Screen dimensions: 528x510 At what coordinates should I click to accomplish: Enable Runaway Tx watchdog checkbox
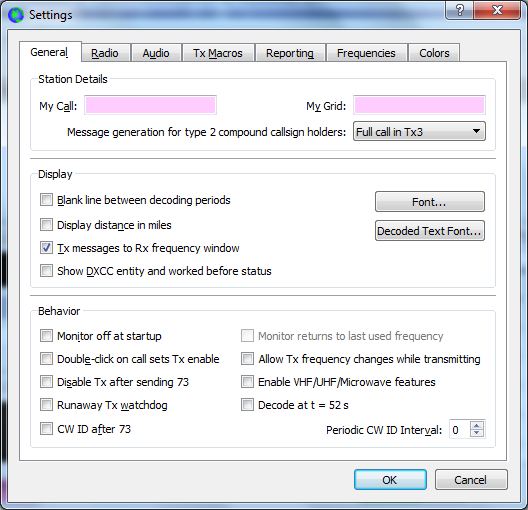[x=46, y=405]
